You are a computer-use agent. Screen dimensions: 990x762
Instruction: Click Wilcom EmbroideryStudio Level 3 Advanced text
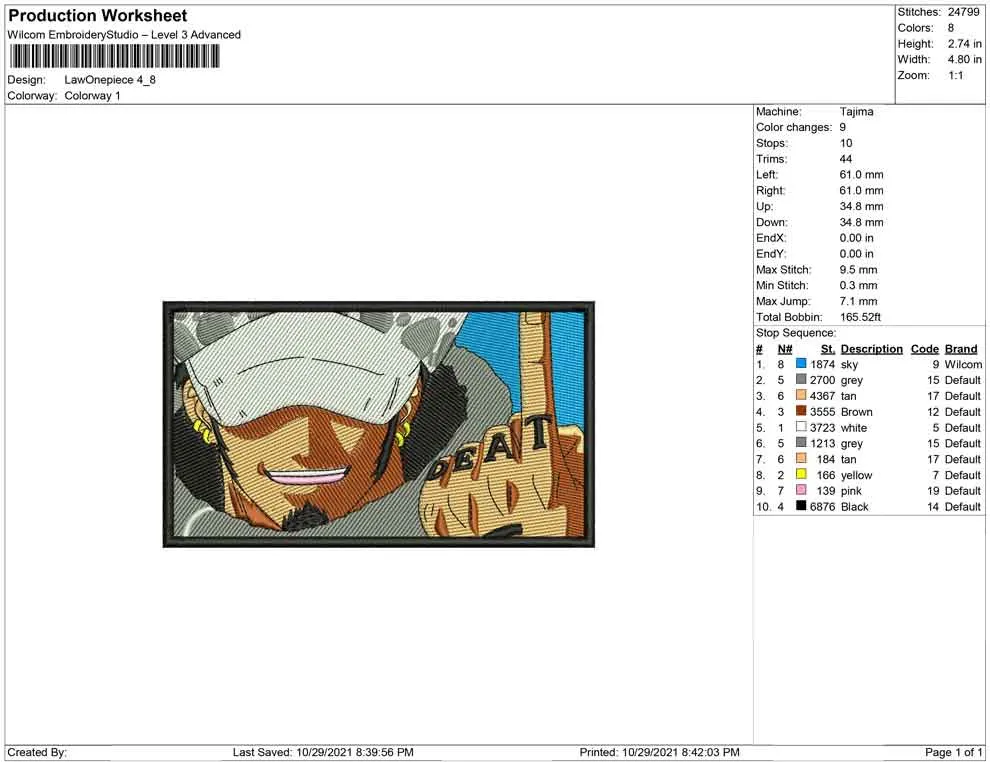[x=124, y=35]
